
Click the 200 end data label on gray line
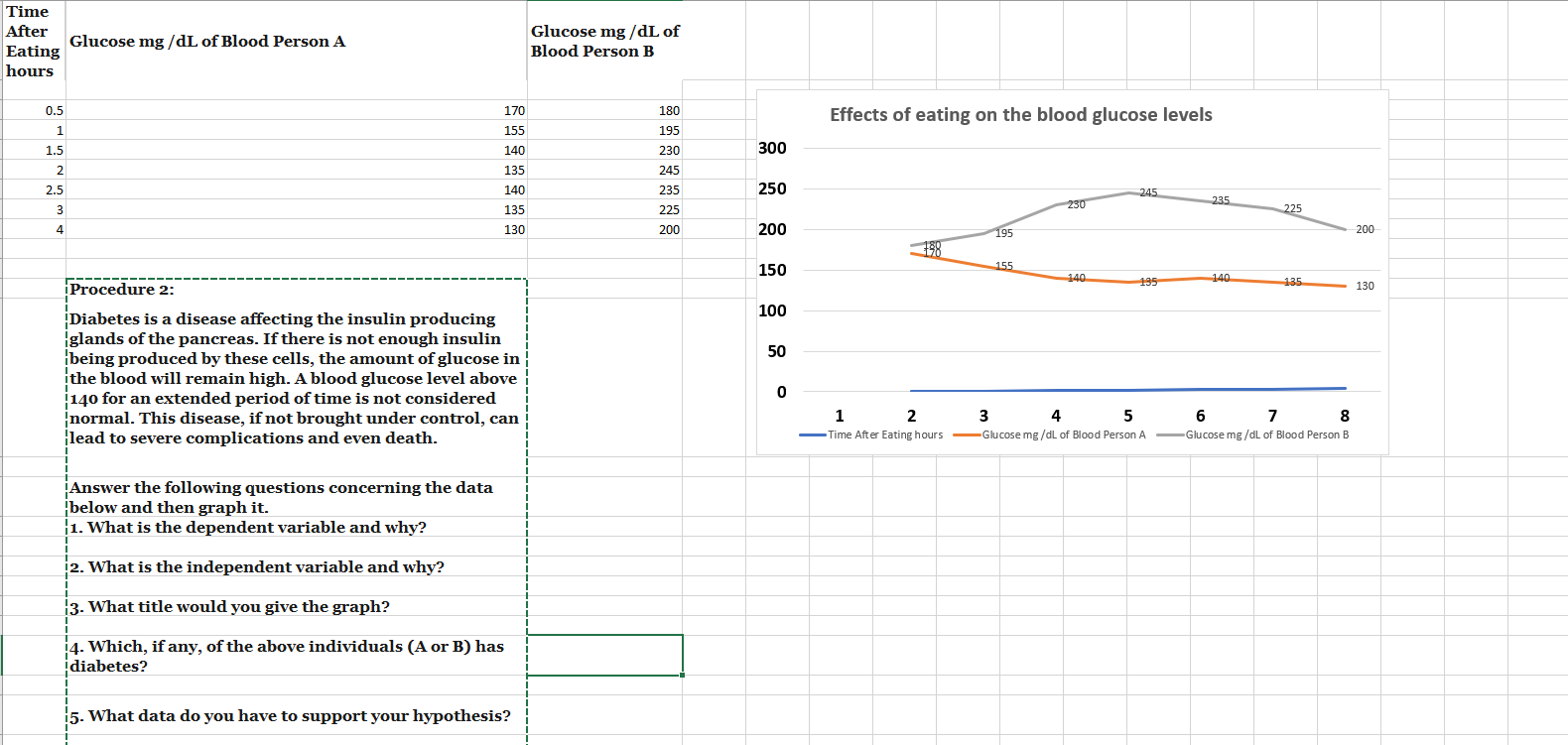point(1365,229)
